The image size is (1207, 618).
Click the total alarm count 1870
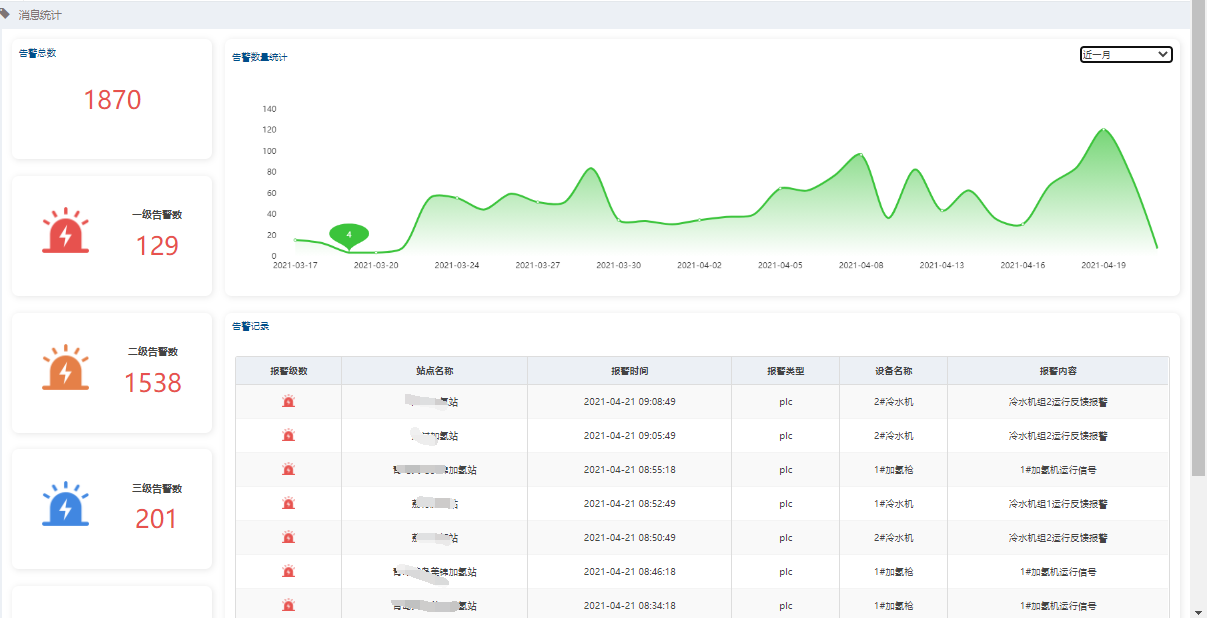[x=112, y=100]
